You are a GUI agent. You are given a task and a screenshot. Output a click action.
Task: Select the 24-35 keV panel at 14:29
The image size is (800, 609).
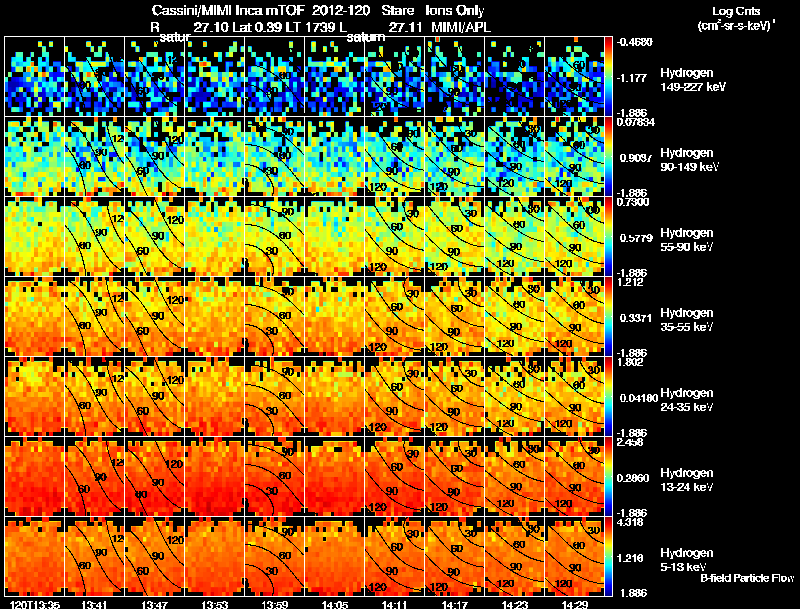coord(574,396)
